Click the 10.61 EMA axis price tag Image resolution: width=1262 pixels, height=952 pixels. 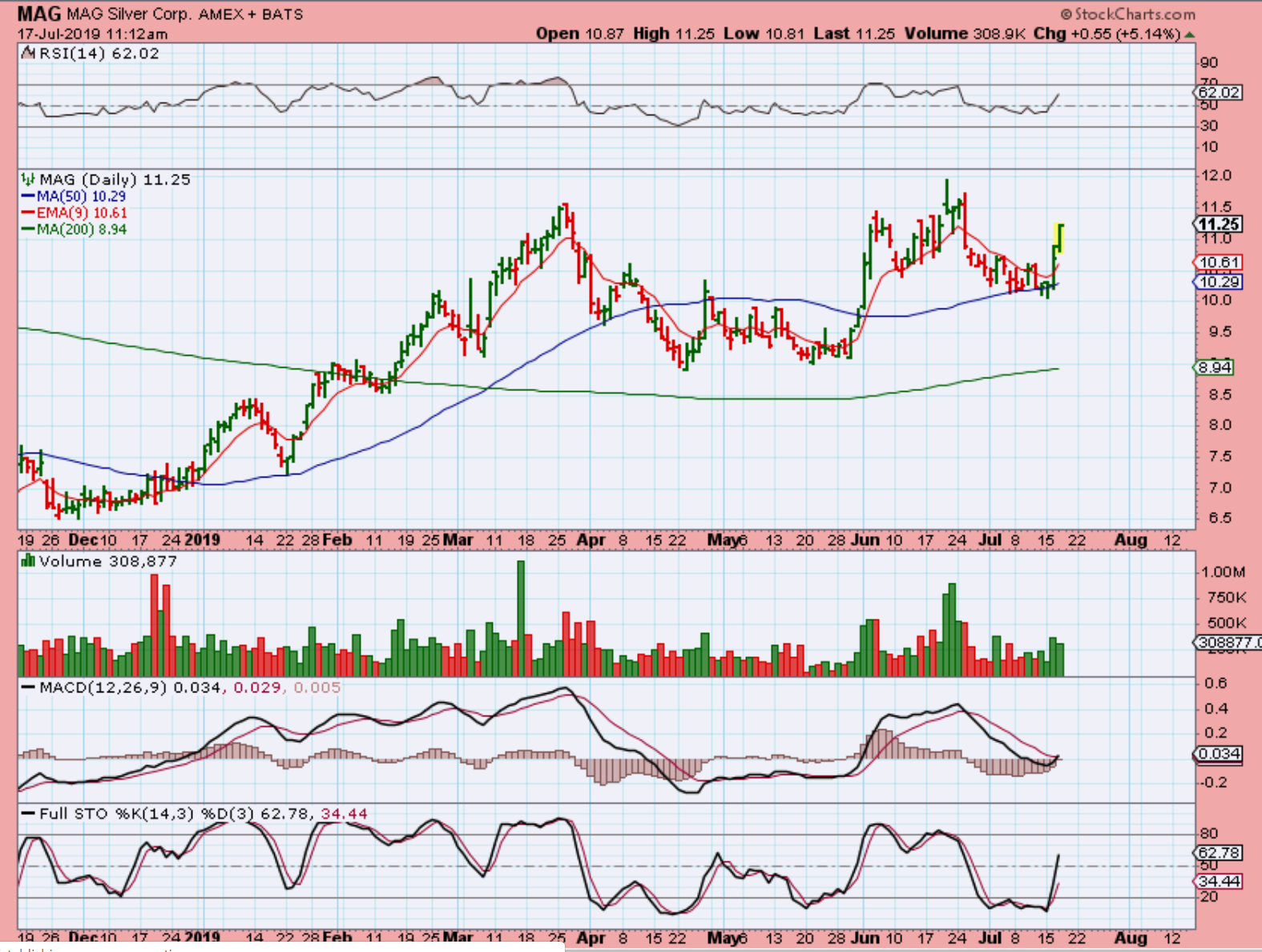pyautogui.click(x=1220, y=262)
